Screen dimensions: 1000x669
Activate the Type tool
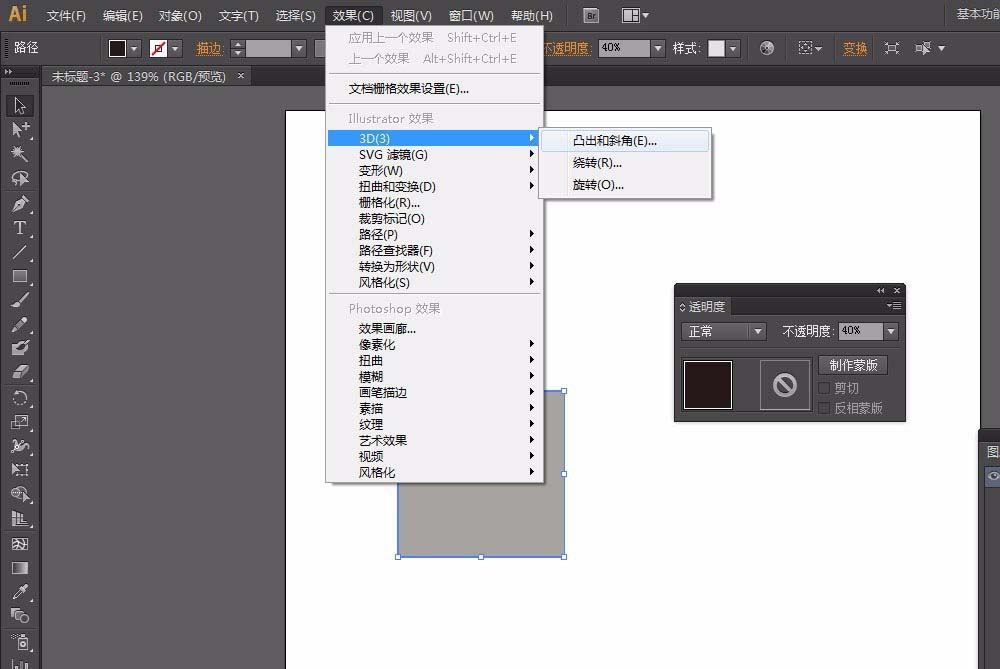click(x=18, y=228)
